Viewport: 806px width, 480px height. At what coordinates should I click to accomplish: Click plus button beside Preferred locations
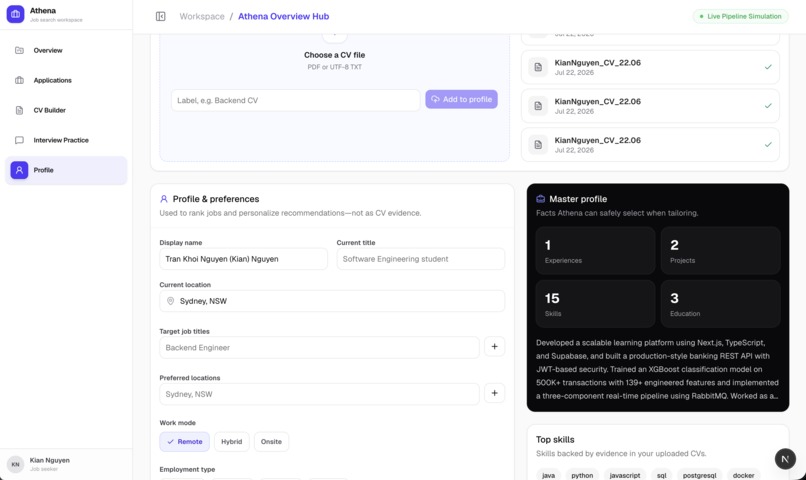pyautogui.click(x=494, y=393)
